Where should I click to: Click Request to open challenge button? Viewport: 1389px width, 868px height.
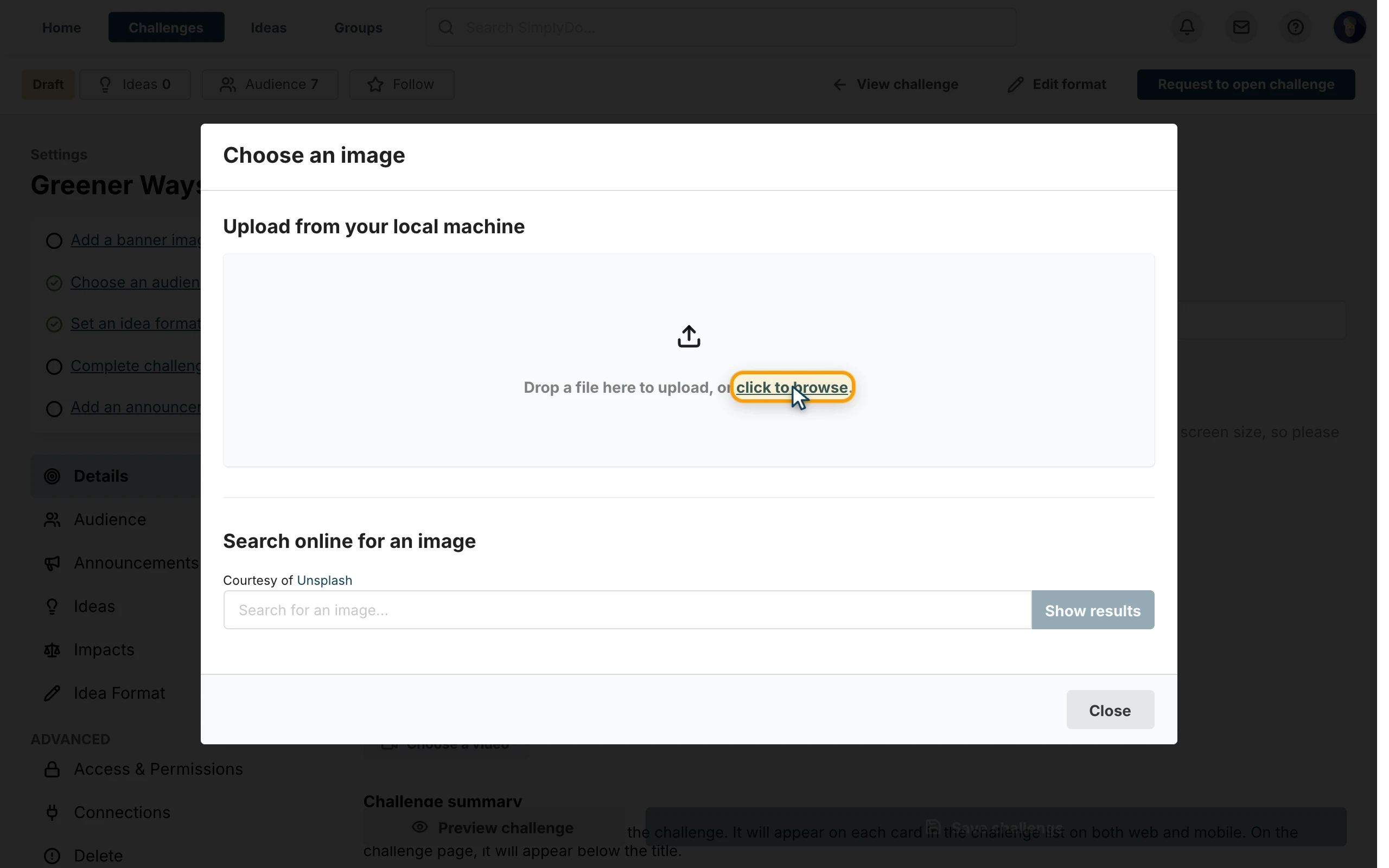1246,85
